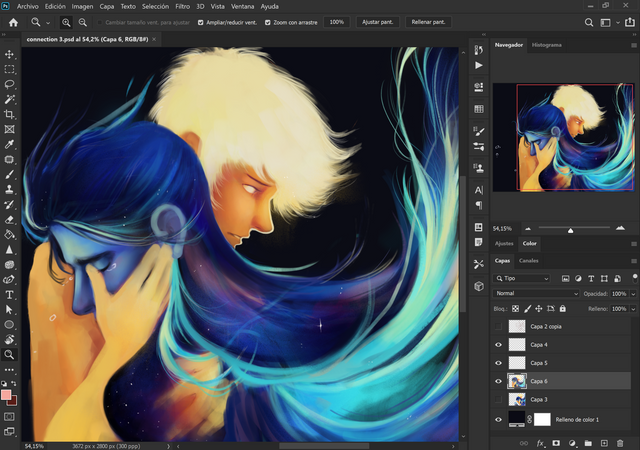This screenshot has width=640, height=450.
Task: Click the Rellenar pant. button
Action: [427, 22]
